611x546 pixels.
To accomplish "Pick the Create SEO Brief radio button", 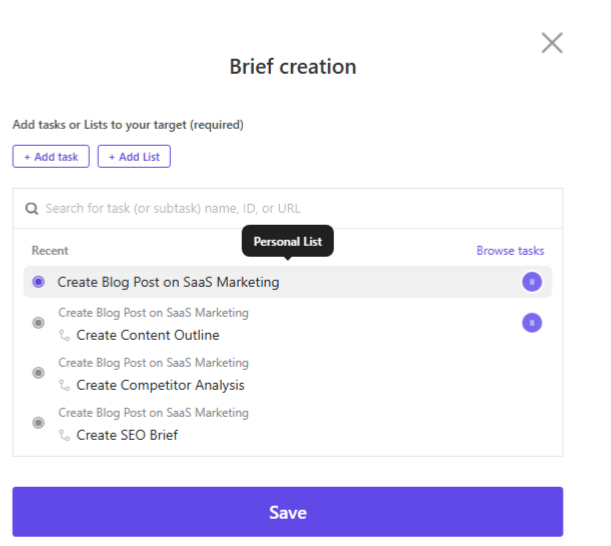I will point(38,423).
